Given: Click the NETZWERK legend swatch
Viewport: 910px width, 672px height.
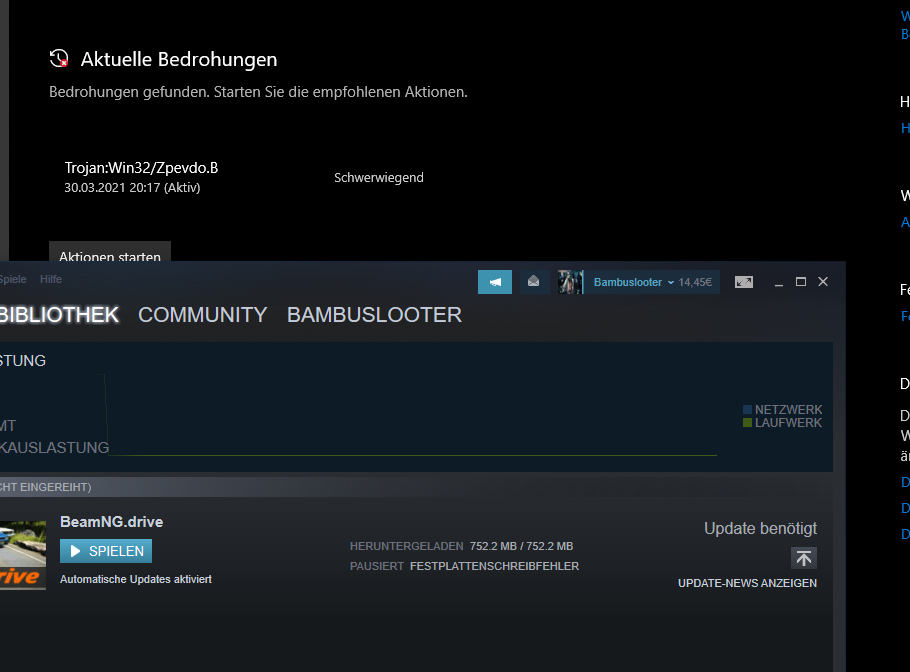Looking at the screenshot, I should coord(748,410).
